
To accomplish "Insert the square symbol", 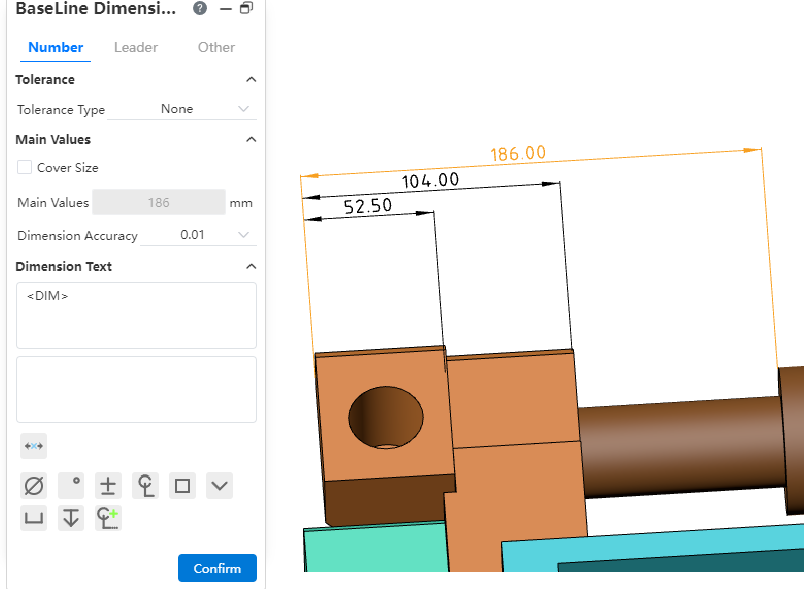I will (183, 485).
